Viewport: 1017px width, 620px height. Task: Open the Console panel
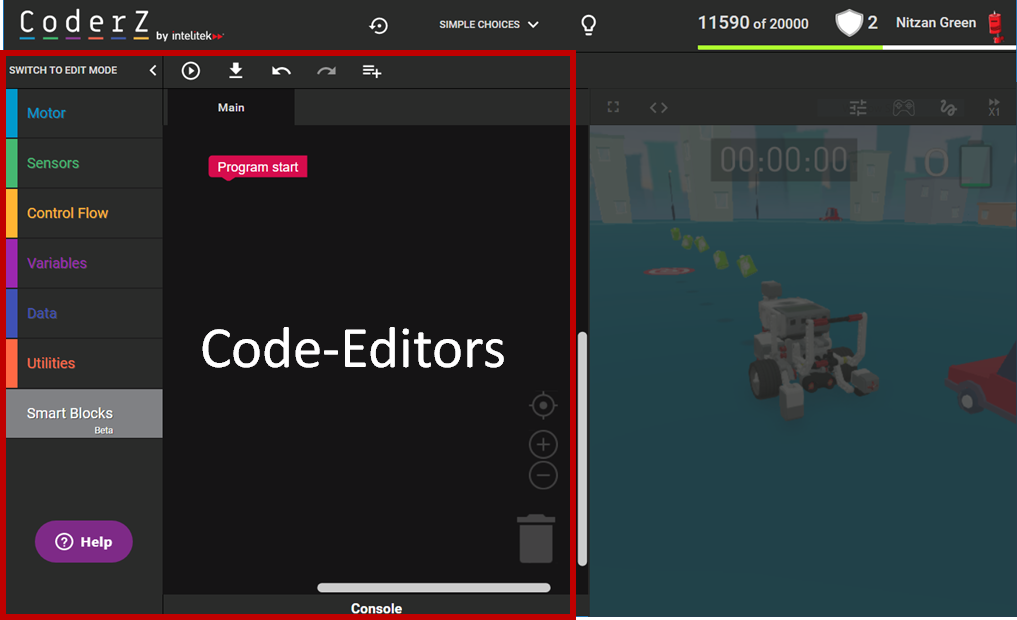coord(376,608)
